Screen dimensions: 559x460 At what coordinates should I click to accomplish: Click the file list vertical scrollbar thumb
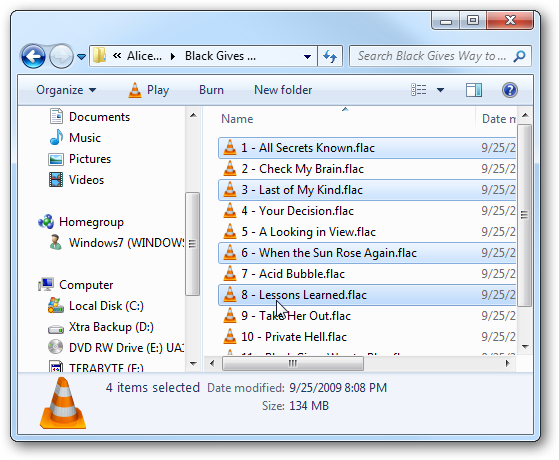(524, 215)
